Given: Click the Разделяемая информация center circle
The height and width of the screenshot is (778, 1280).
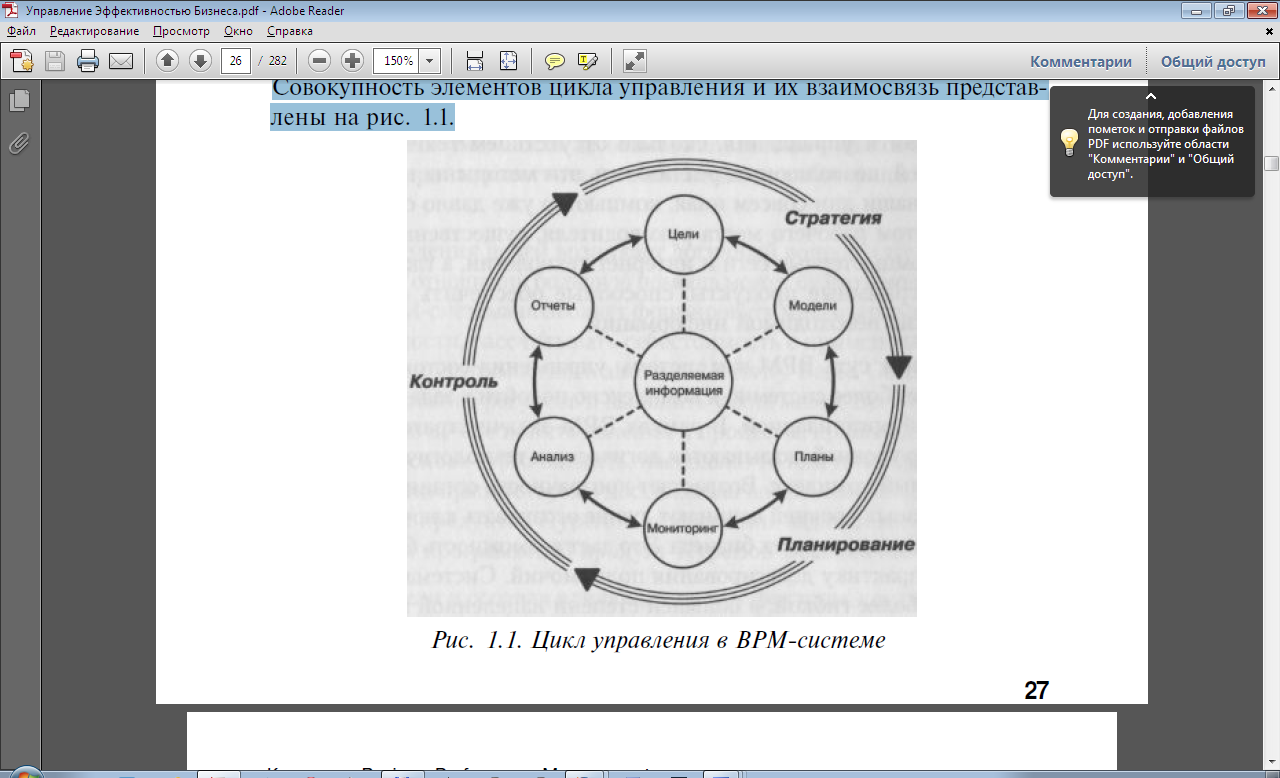Looking at the screenshot, I should (x=684, y=383).
